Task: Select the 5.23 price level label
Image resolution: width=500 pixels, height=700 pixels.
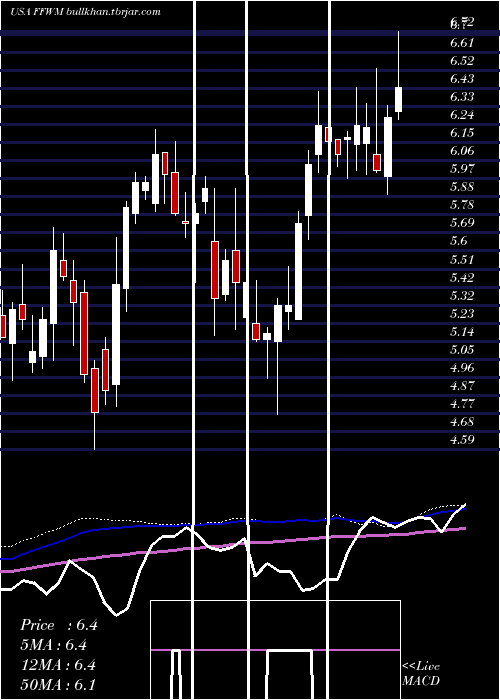Action: click(x=462, y=314)
